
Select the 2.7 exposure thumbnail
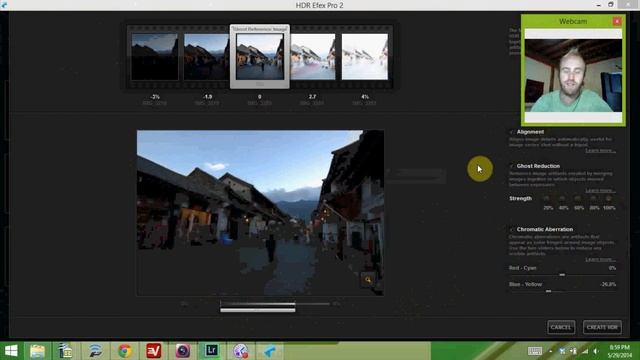(313, 57)
